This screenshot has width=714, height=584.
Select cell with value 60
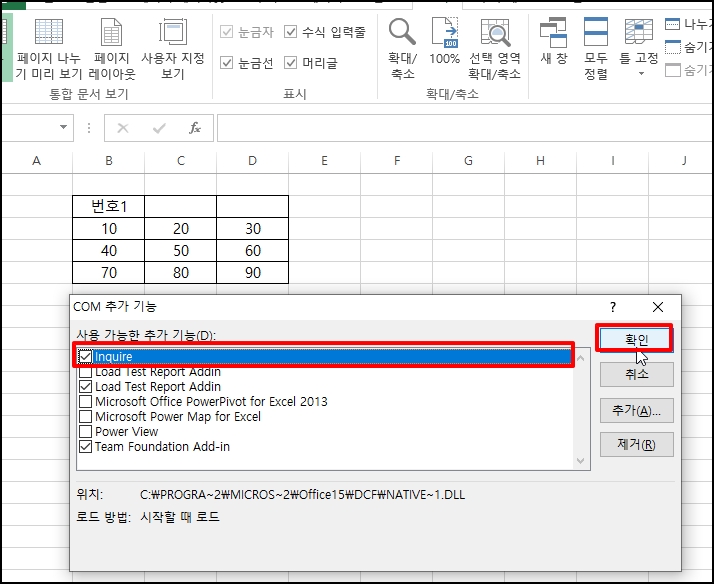pos(253,250)
